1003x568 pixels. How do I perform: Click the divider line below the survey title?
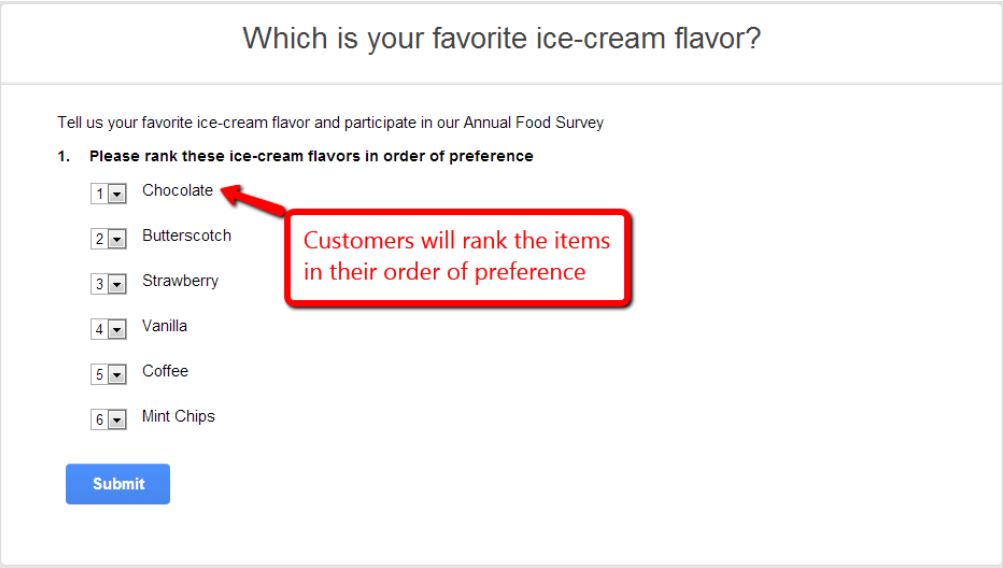502,83
